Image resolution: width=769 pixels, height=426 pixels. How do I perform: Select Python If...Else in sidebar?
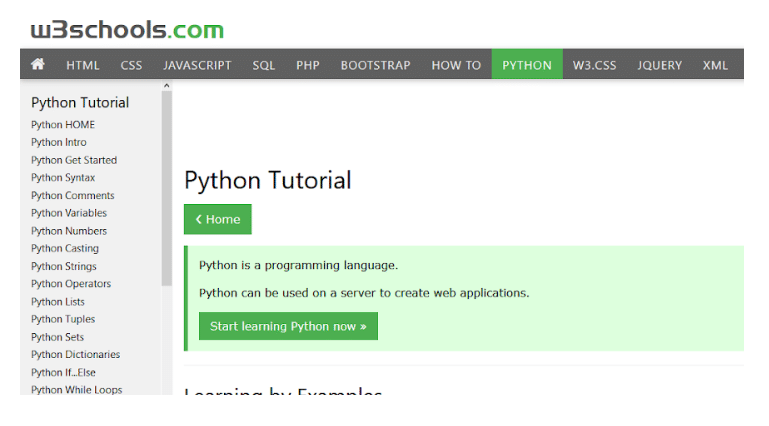[63, 372]
